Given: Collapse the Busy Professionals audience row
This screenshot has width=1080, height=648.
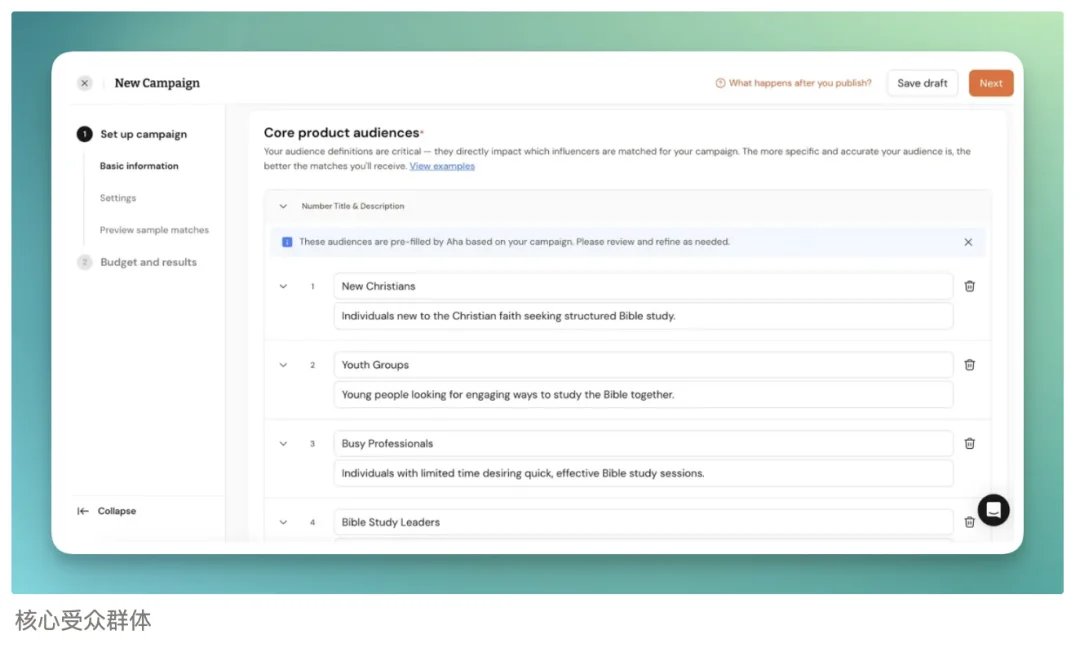Looking at the screenshot, I should click(283, 444).
